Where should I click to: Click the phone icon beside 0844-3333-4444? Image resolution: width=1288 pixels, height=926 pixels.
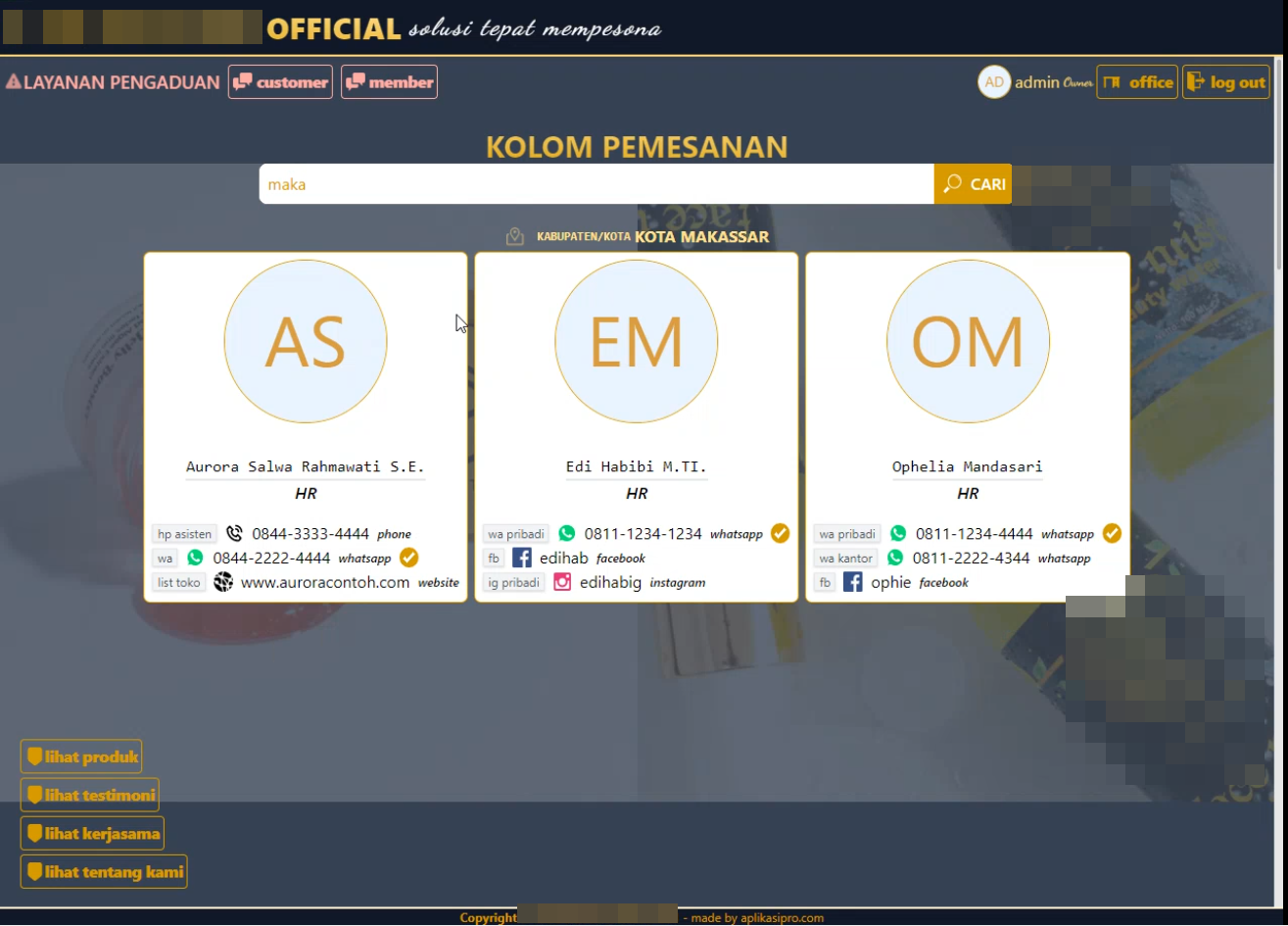click(234, 534)
